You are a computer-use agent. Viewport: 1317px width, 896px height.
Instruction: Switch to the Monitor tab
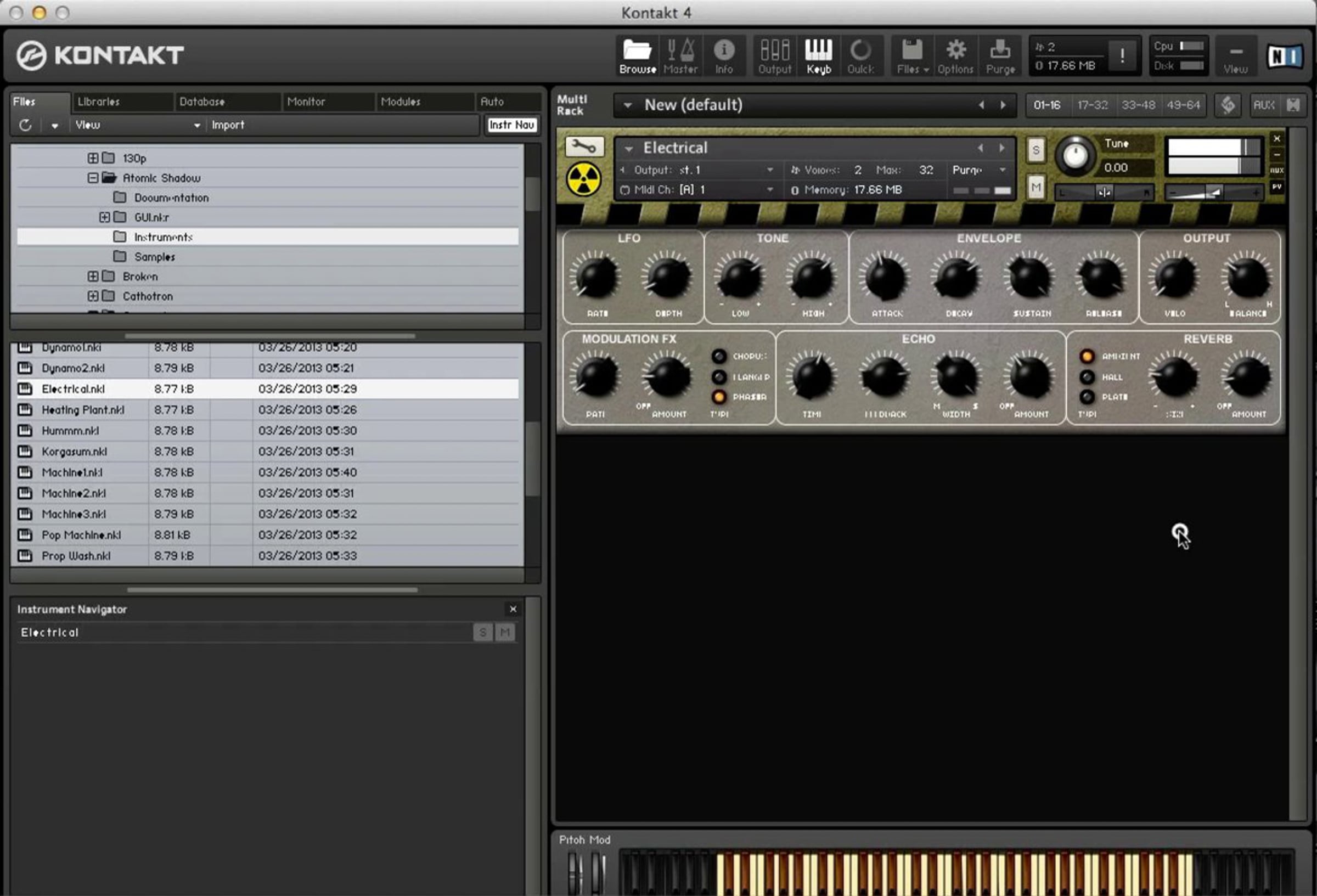[x=328, y=102]
